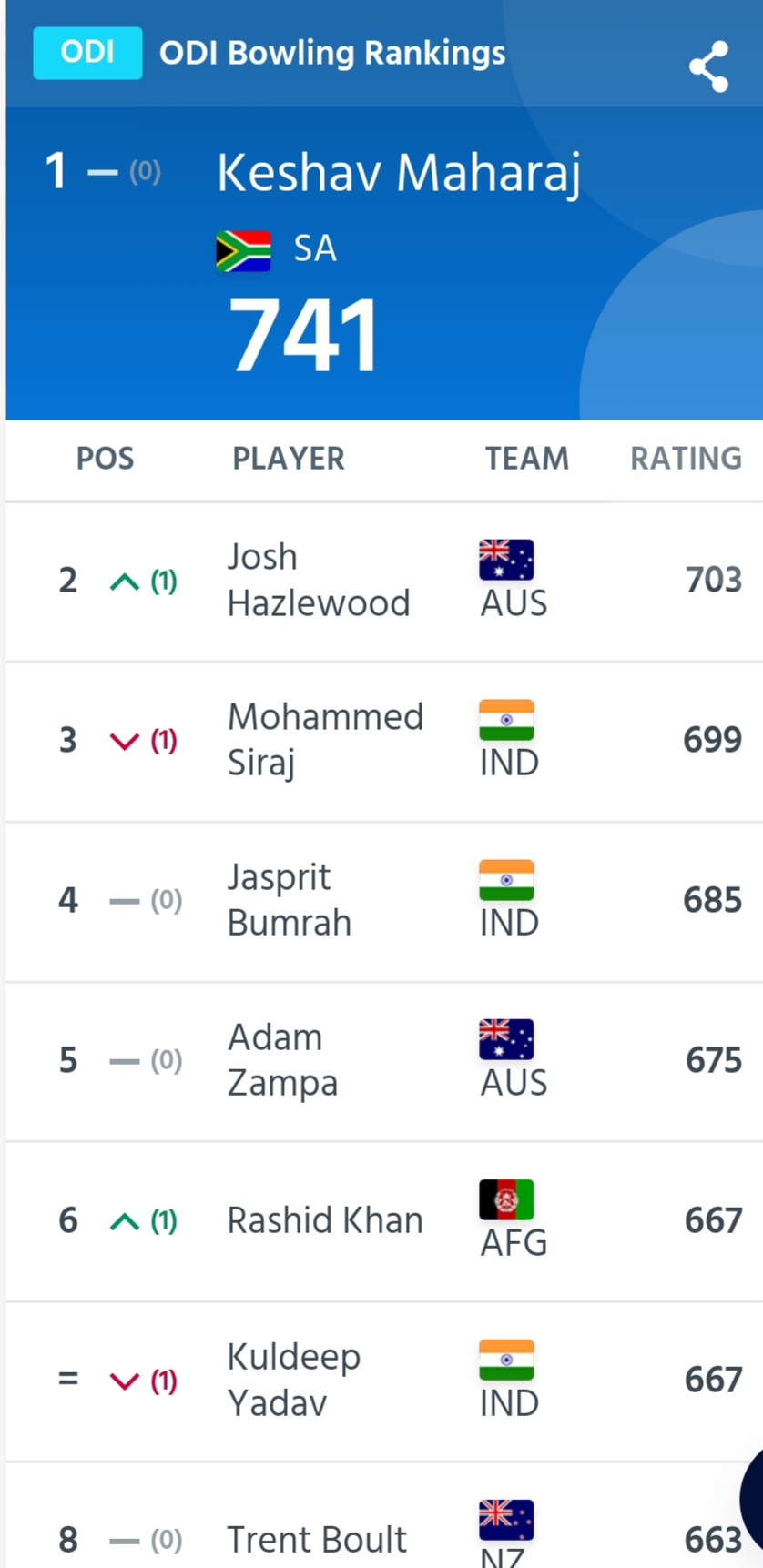
Task: Open Jasprit Bumrah player name
Action: (x=290, y=900)
